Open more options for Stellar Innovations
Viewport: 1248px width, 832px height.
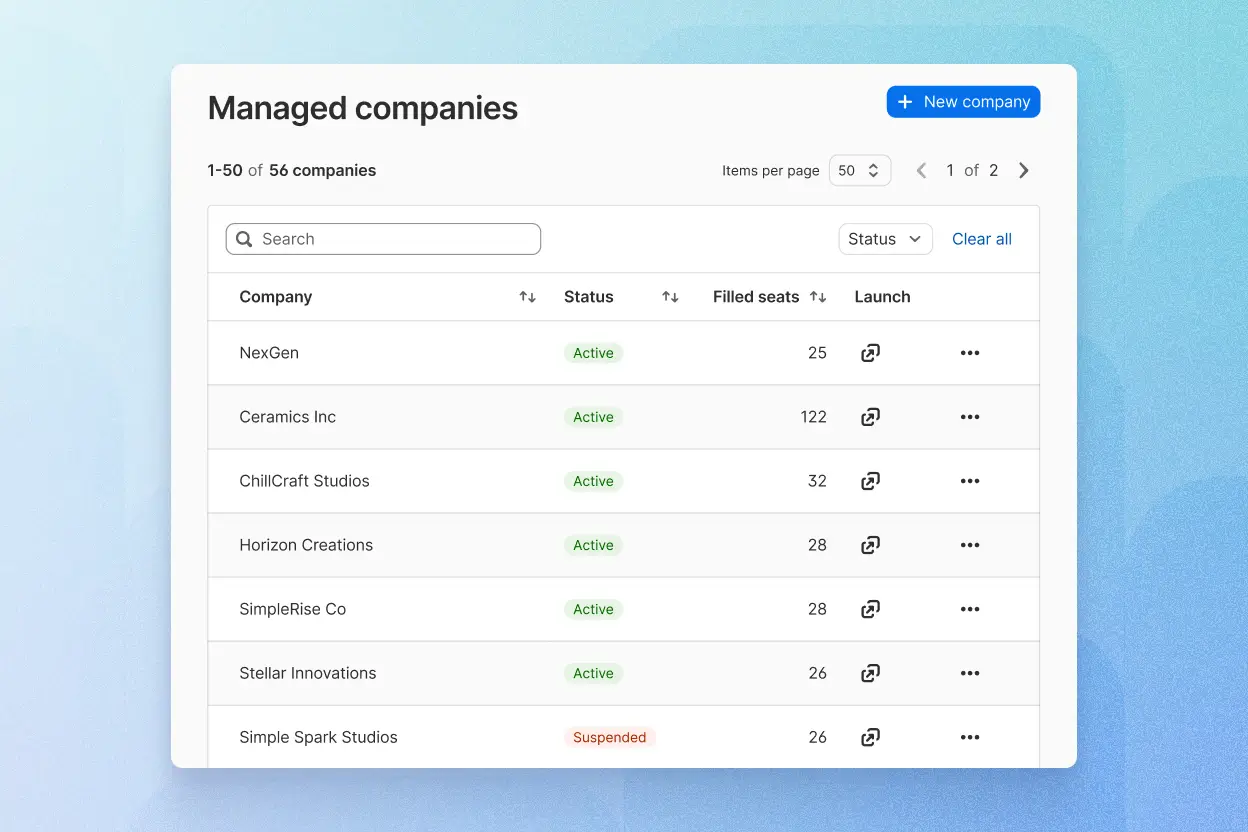click(x=970, y=673)
